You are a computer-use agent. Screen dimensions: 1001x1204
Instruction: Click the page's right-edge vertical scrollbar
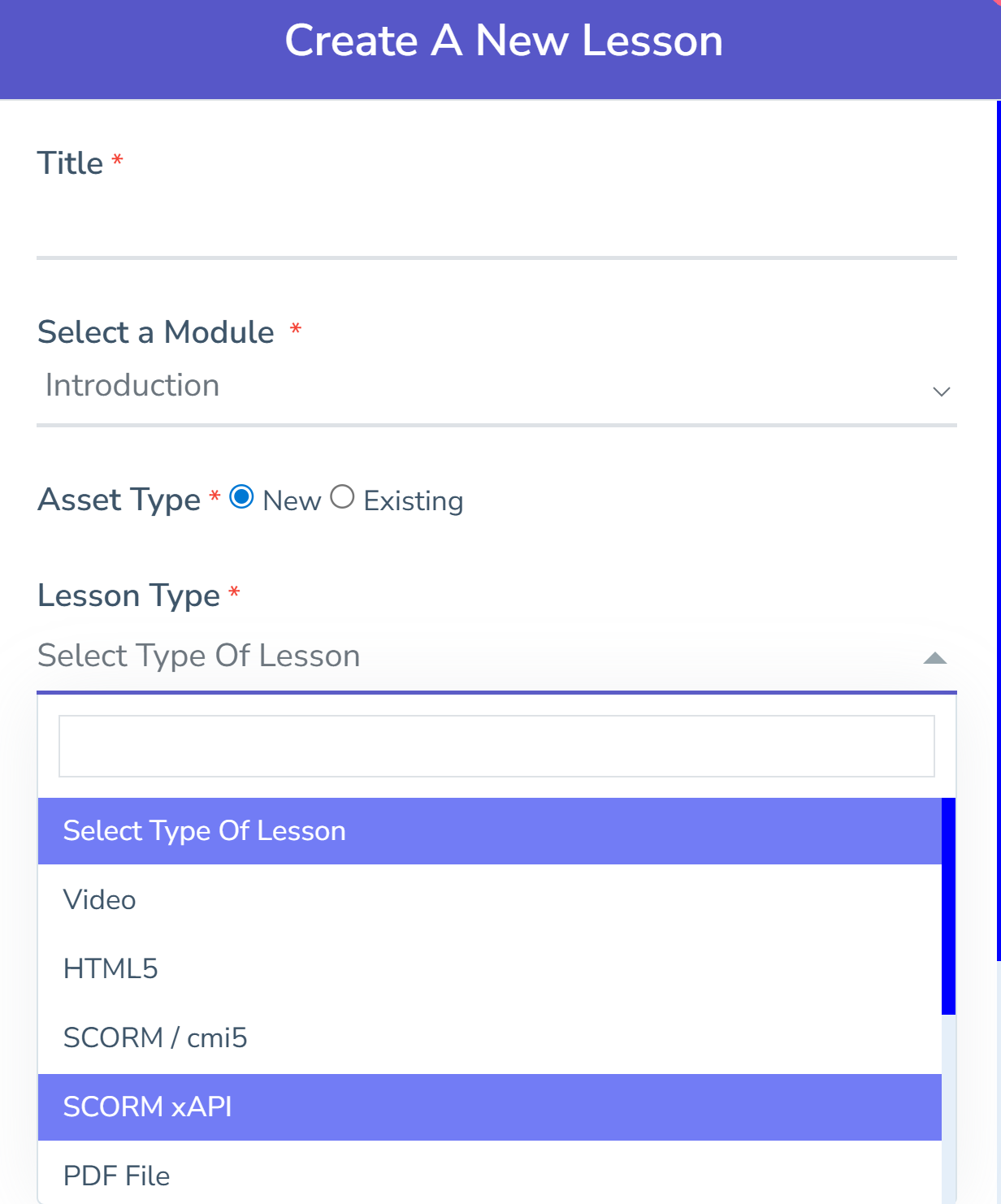(999, 528)
